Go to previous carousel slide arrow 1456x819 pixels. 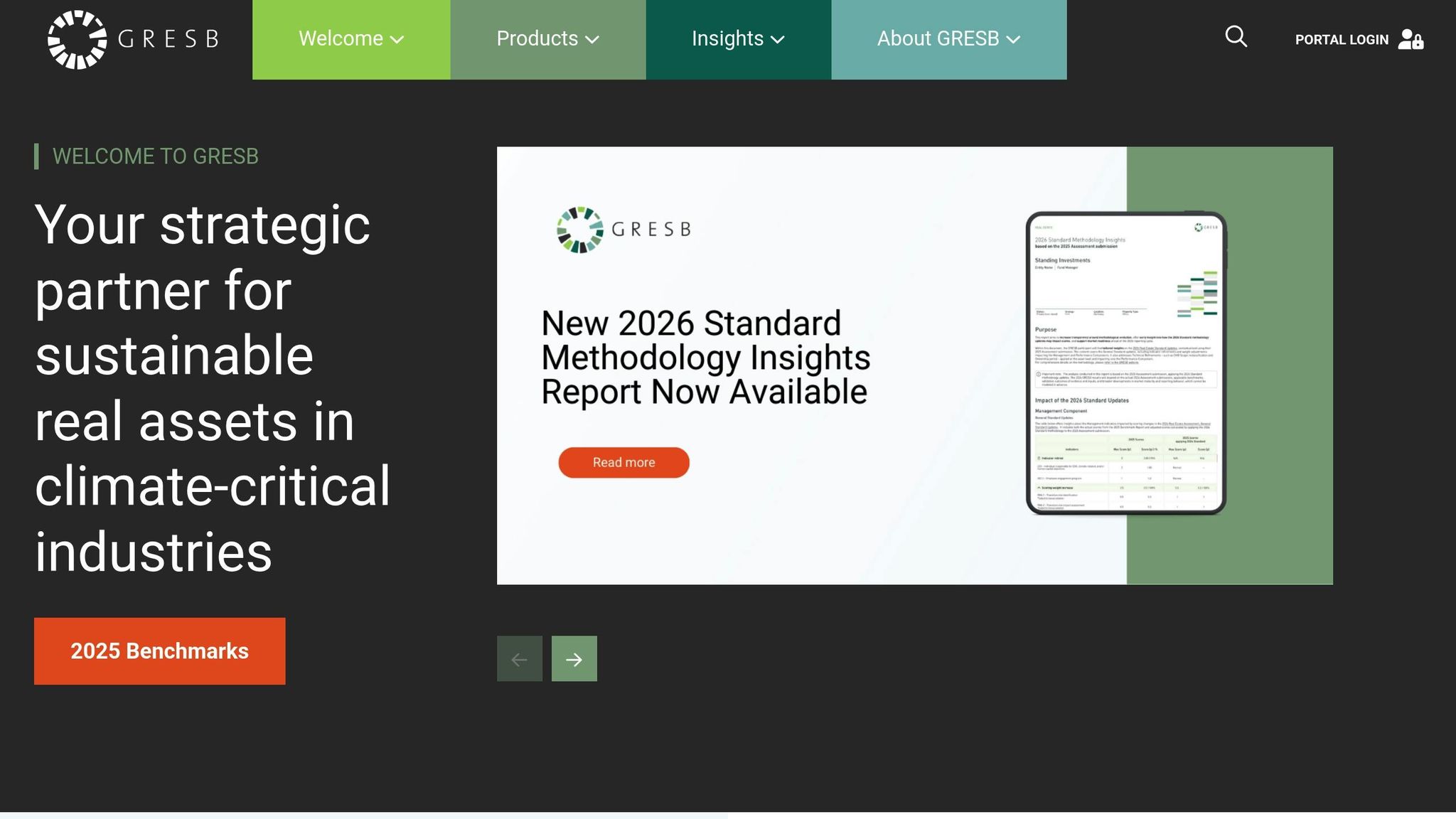(x=519, y=659)
